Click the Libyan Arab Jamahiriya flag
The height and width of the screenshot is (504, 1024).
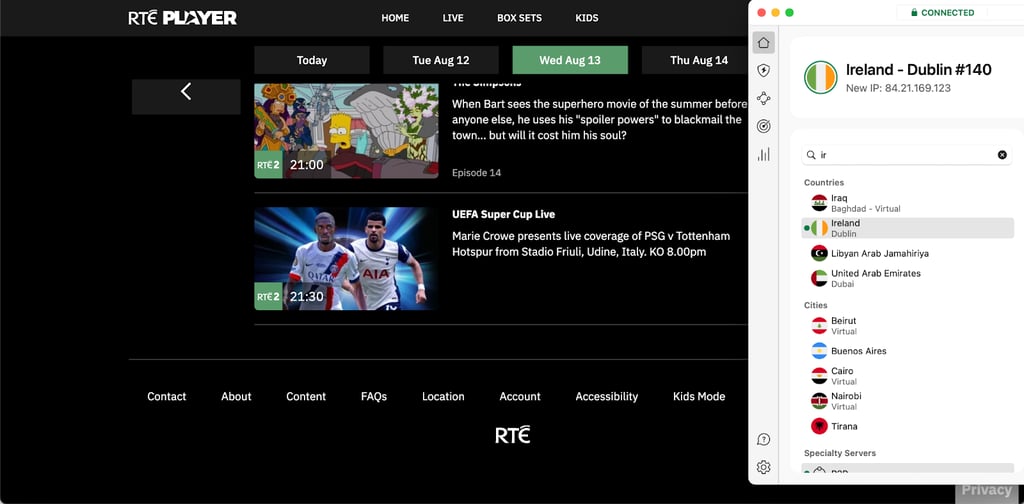click(819, 253)
